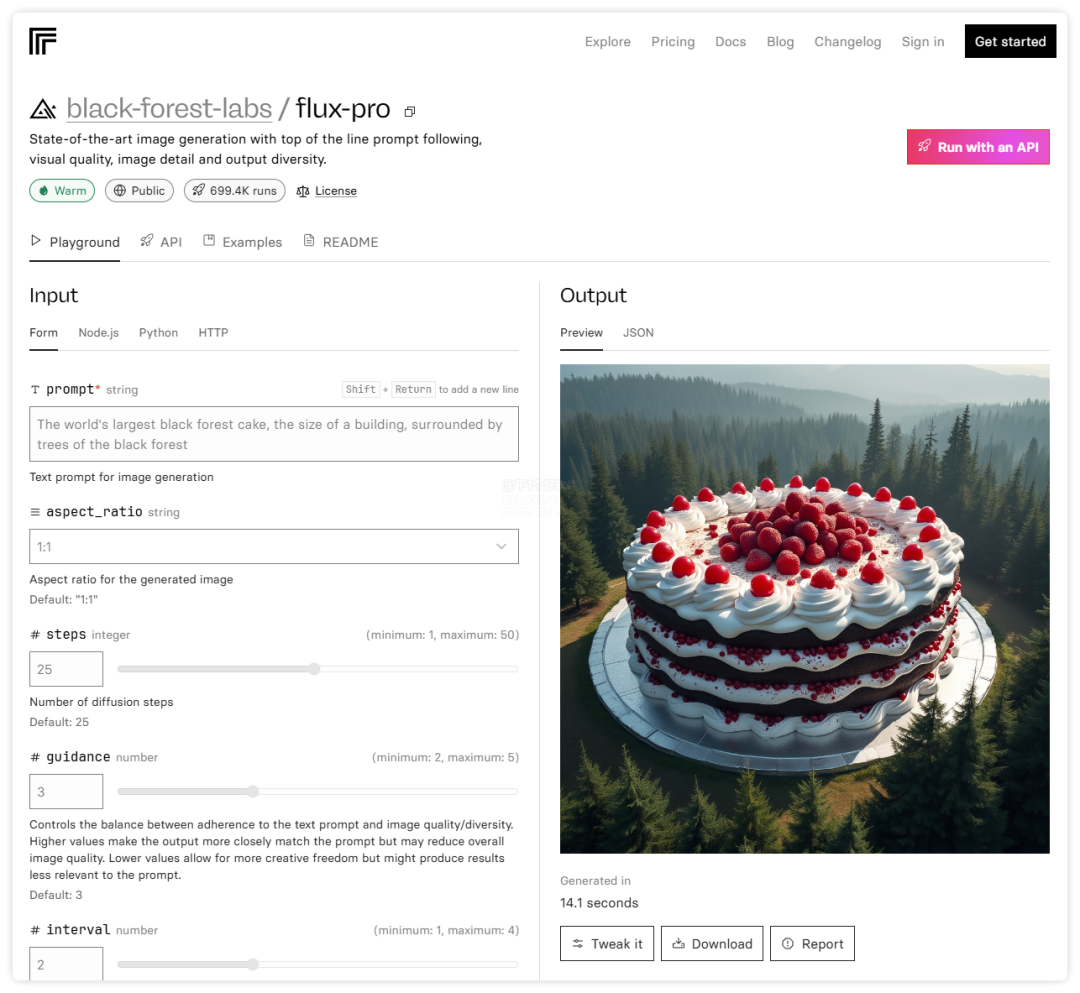
Task: Select the Python code tab
Action: (158, 333)
